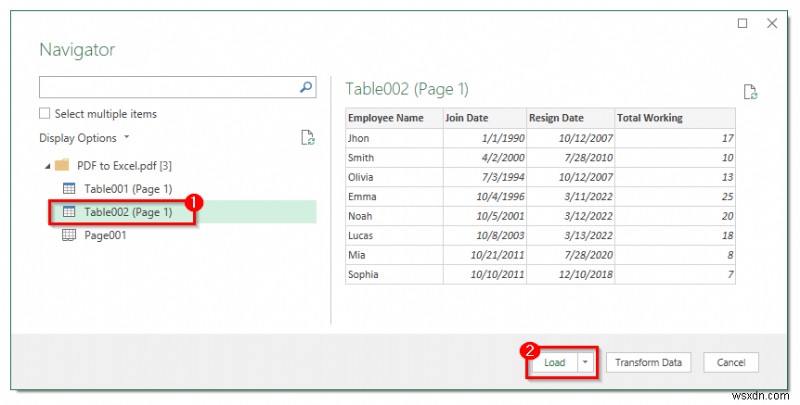800x405 pixels.
Task: Click the search magnifier icon
Action: coord(306,87)
